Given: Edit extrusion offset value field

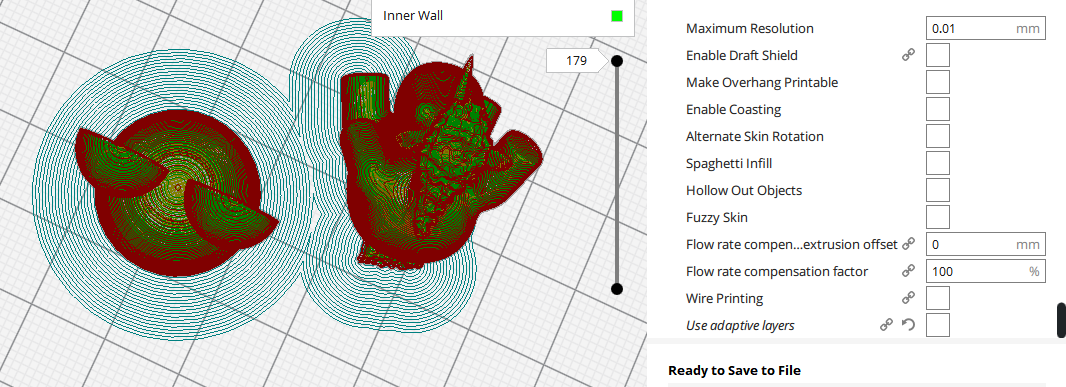Looking at the screenshot, I should click(985, 244).
